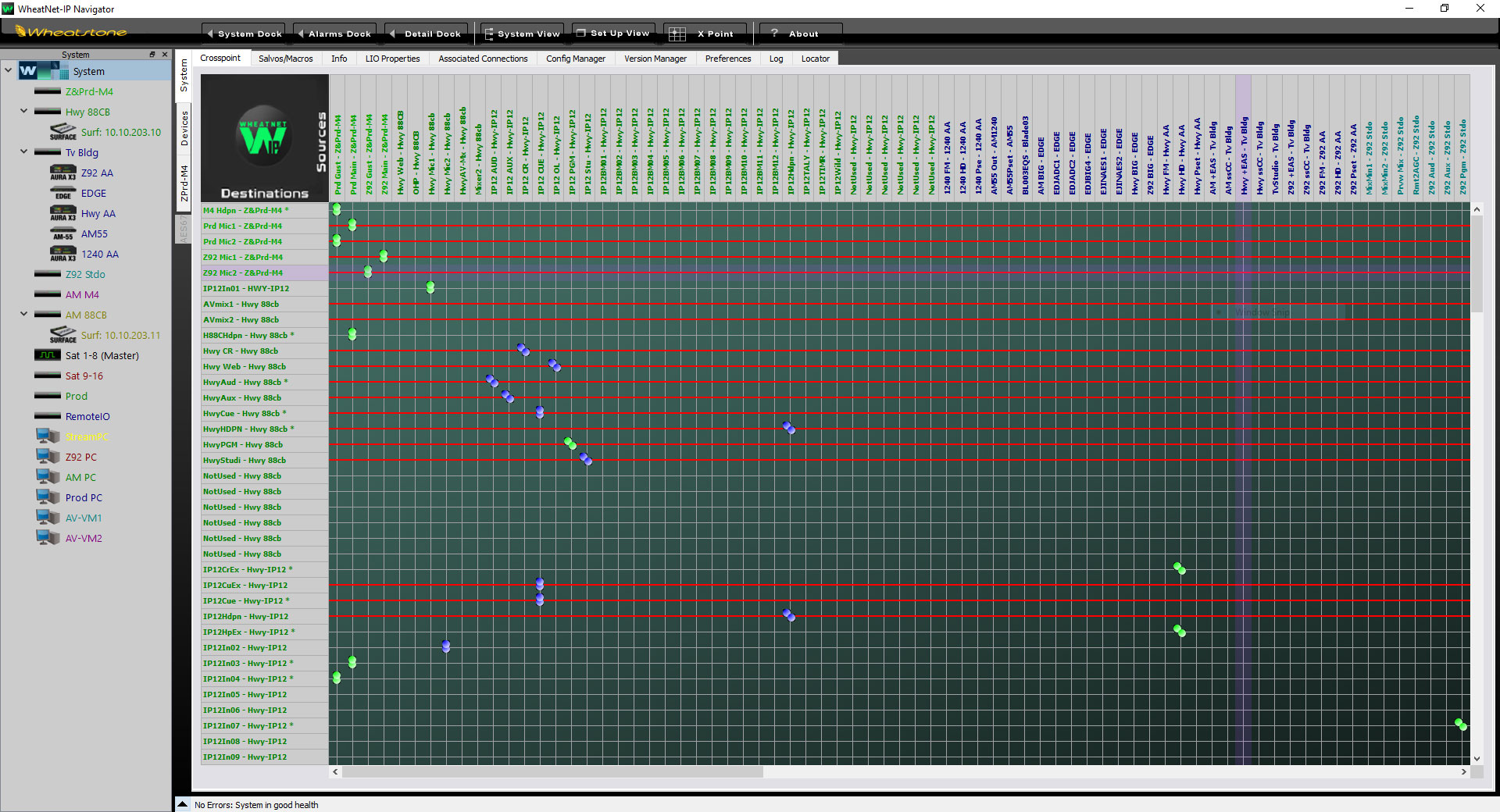Open the Alarms Dock panel

click(334, 34)
